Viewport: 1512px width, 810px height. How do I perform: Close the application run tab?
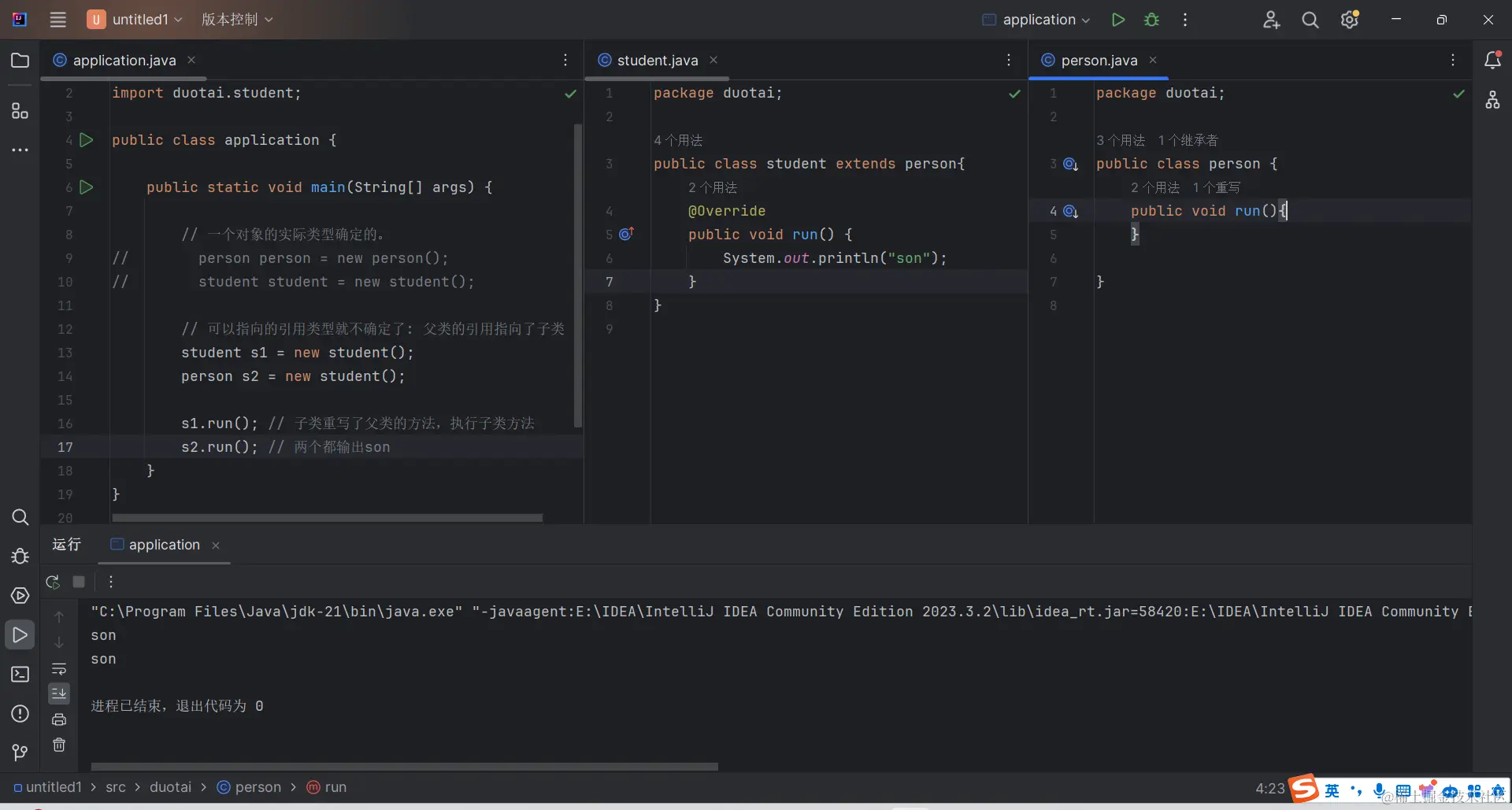tap(216, 546)
